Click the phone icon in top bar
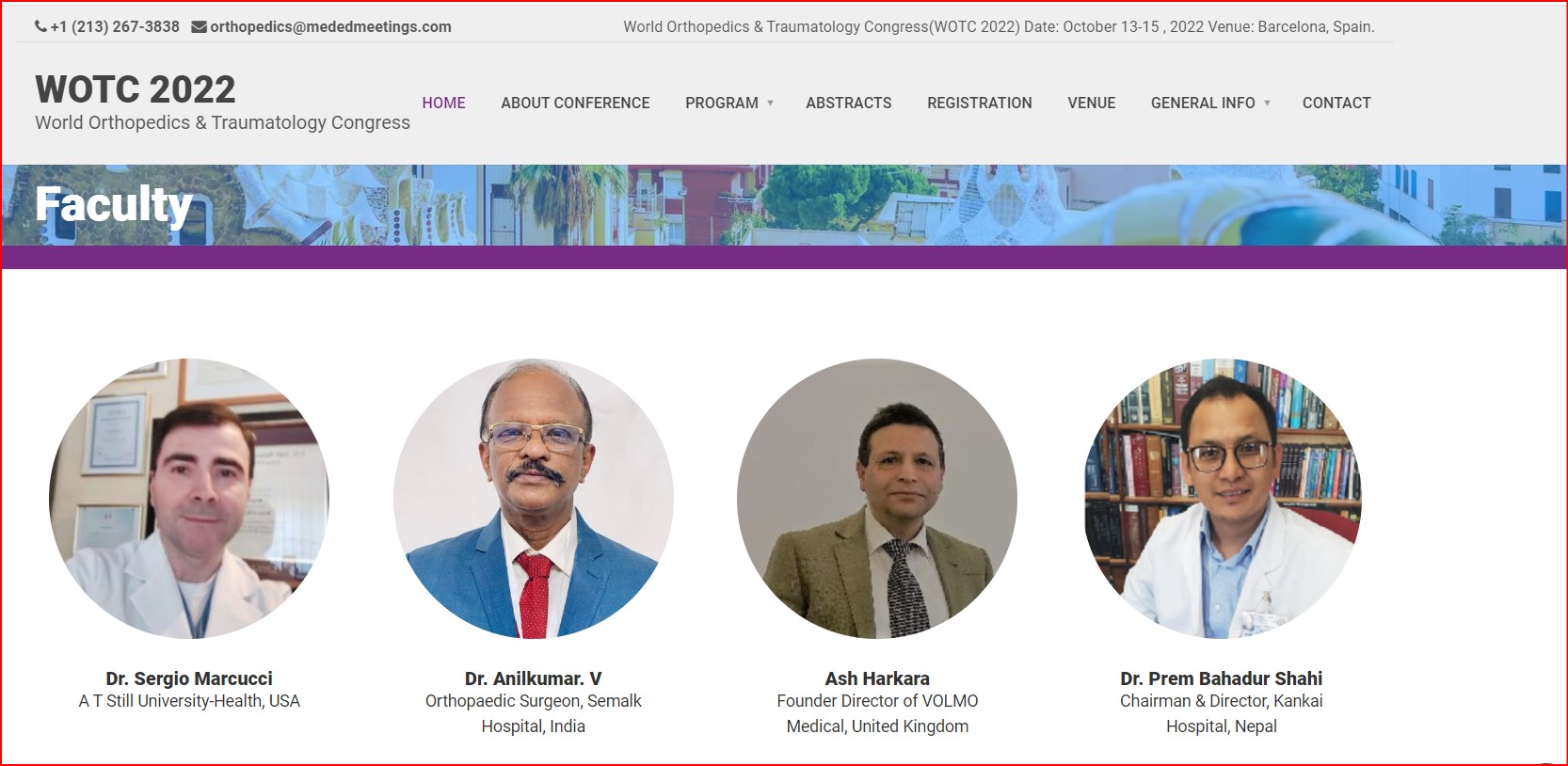This screenshot has height=766, width=1568. point(40,26)
